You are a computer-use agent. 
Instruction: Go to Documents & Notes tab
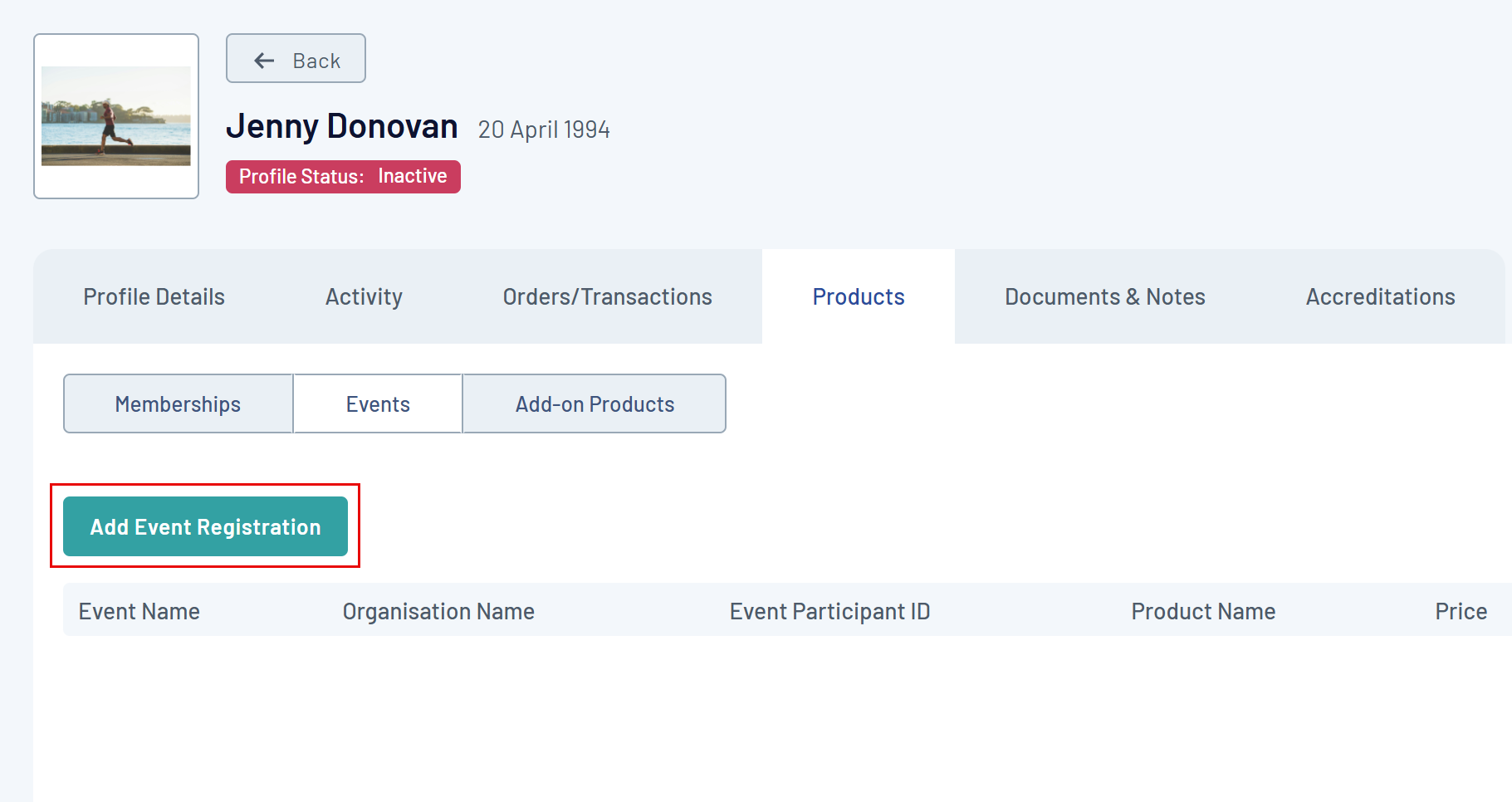(x=1104, y=297)
